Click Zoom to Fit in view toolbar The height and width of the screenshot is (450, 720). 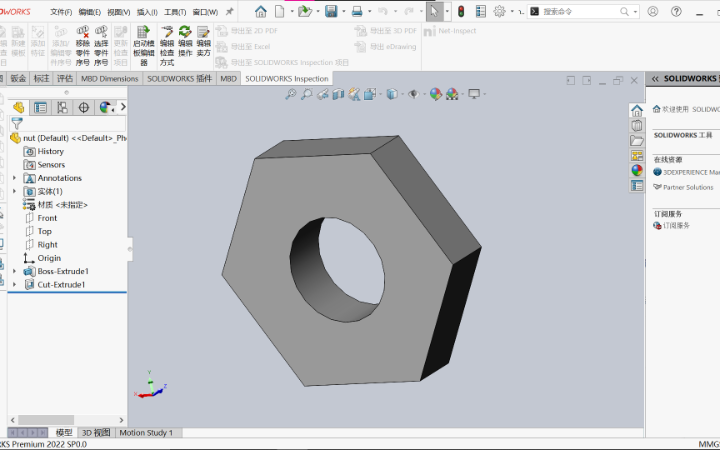[x=290, y=94]
